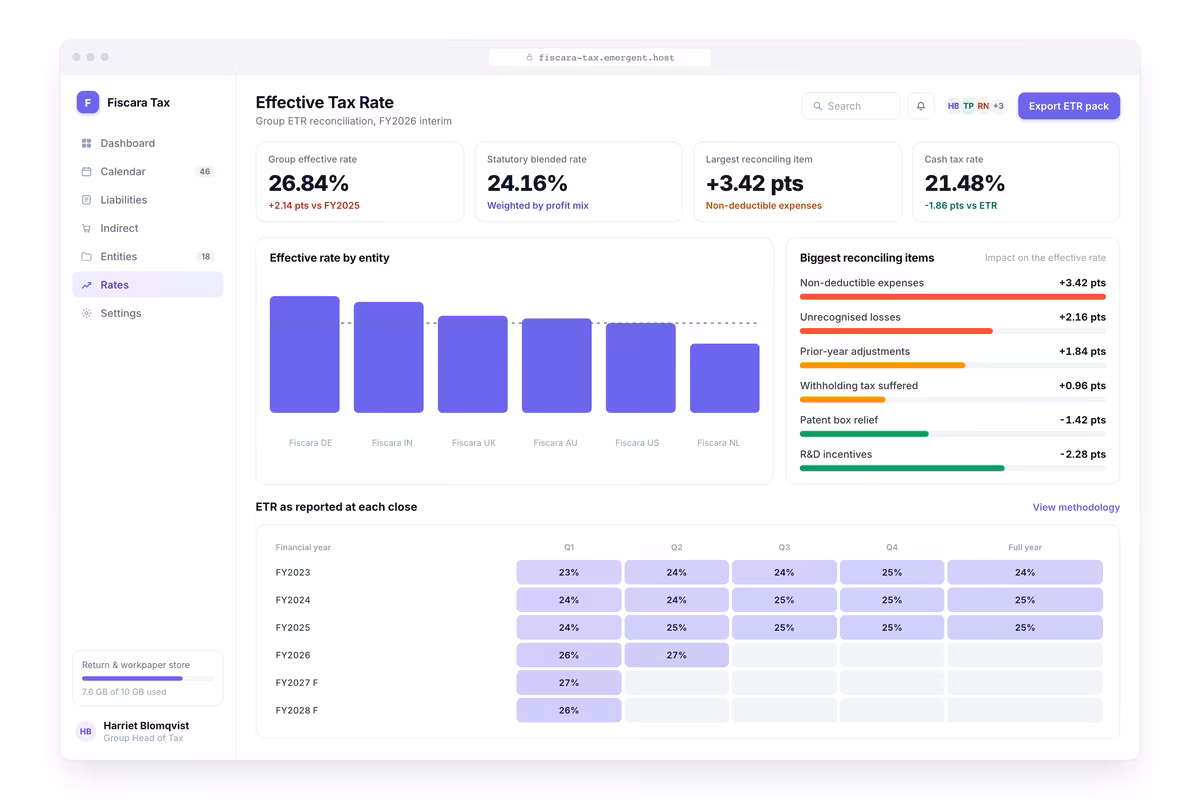Click the Fiscara AU bar

[557, 366]
